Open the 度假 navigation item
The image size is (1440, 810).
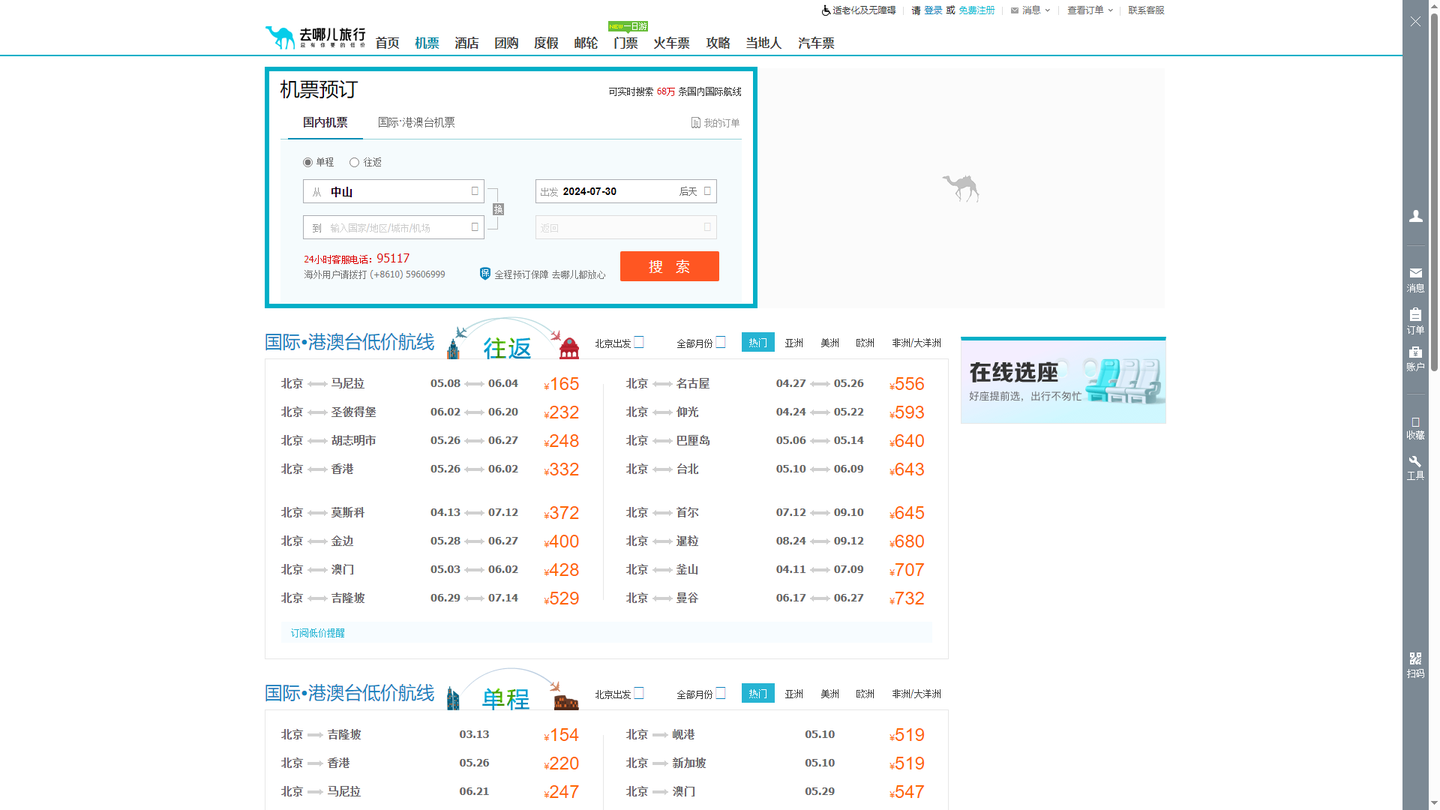pos(546,43)
